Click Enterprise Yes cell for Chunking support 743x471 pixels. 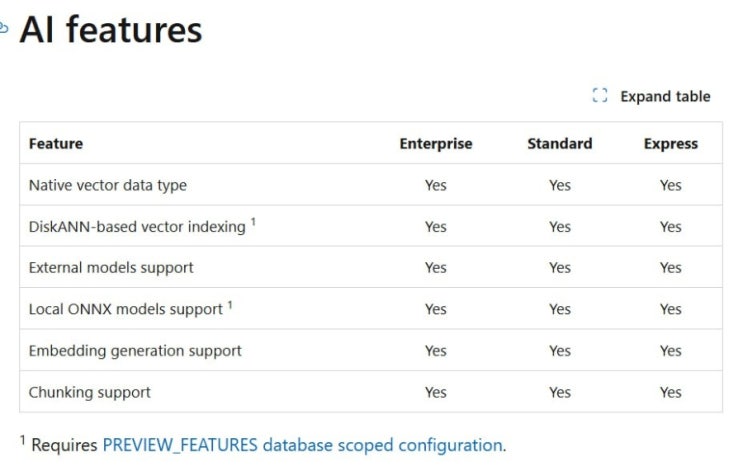[435, 392]
